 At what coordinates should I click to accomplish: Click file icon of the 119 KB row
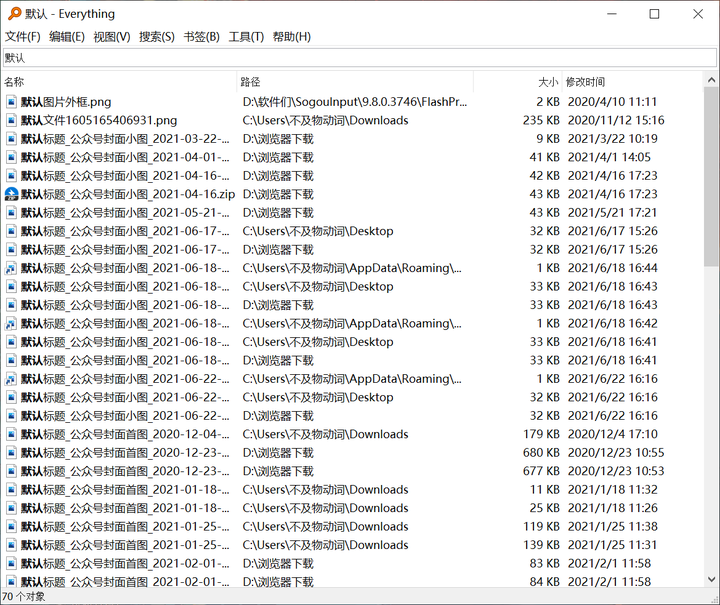point(11,527)
